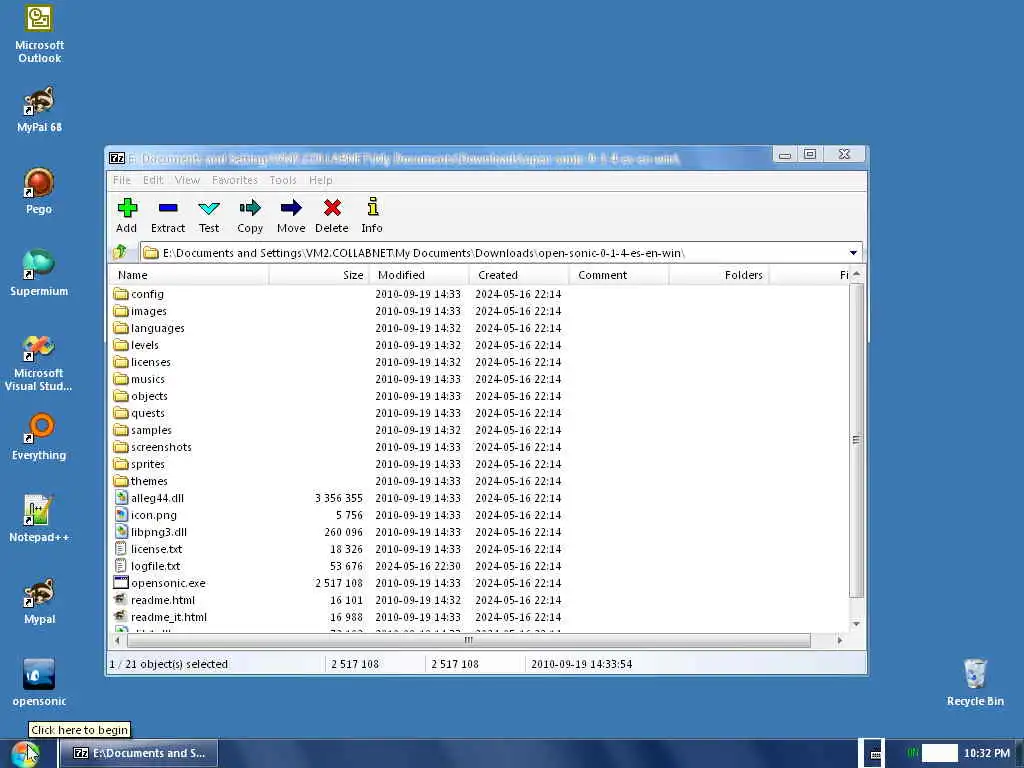Select the libpng3.dll file row
This screenshot has height=768, width=1024.
(x=480, y=532)
